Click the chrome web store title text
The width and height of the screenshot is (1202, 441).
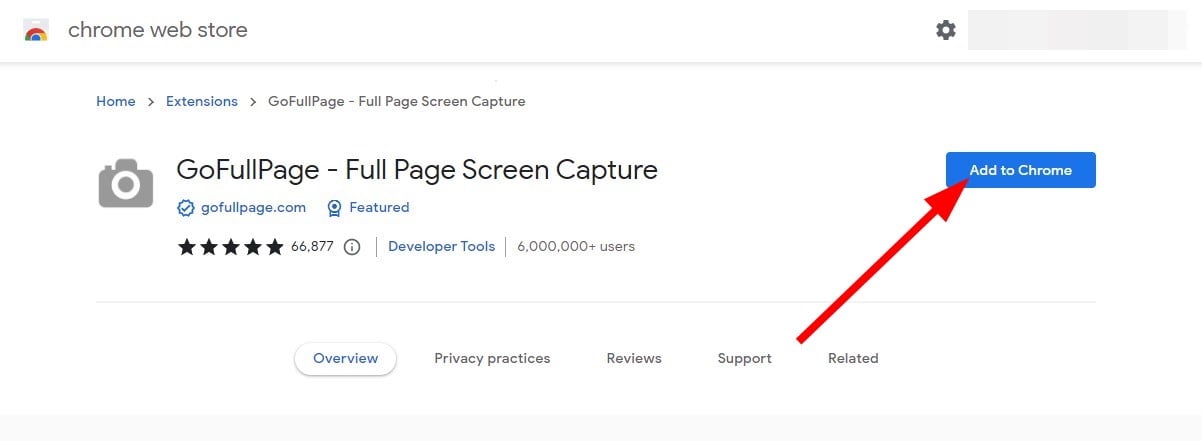click(x=157, y=30)
